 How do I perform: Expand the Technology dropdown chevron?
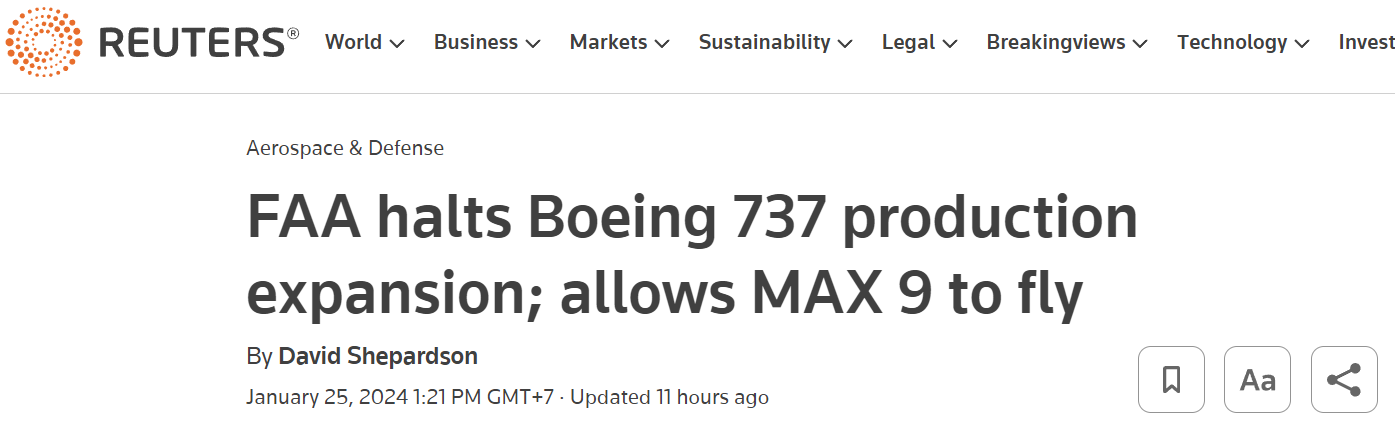[1302, 43]
